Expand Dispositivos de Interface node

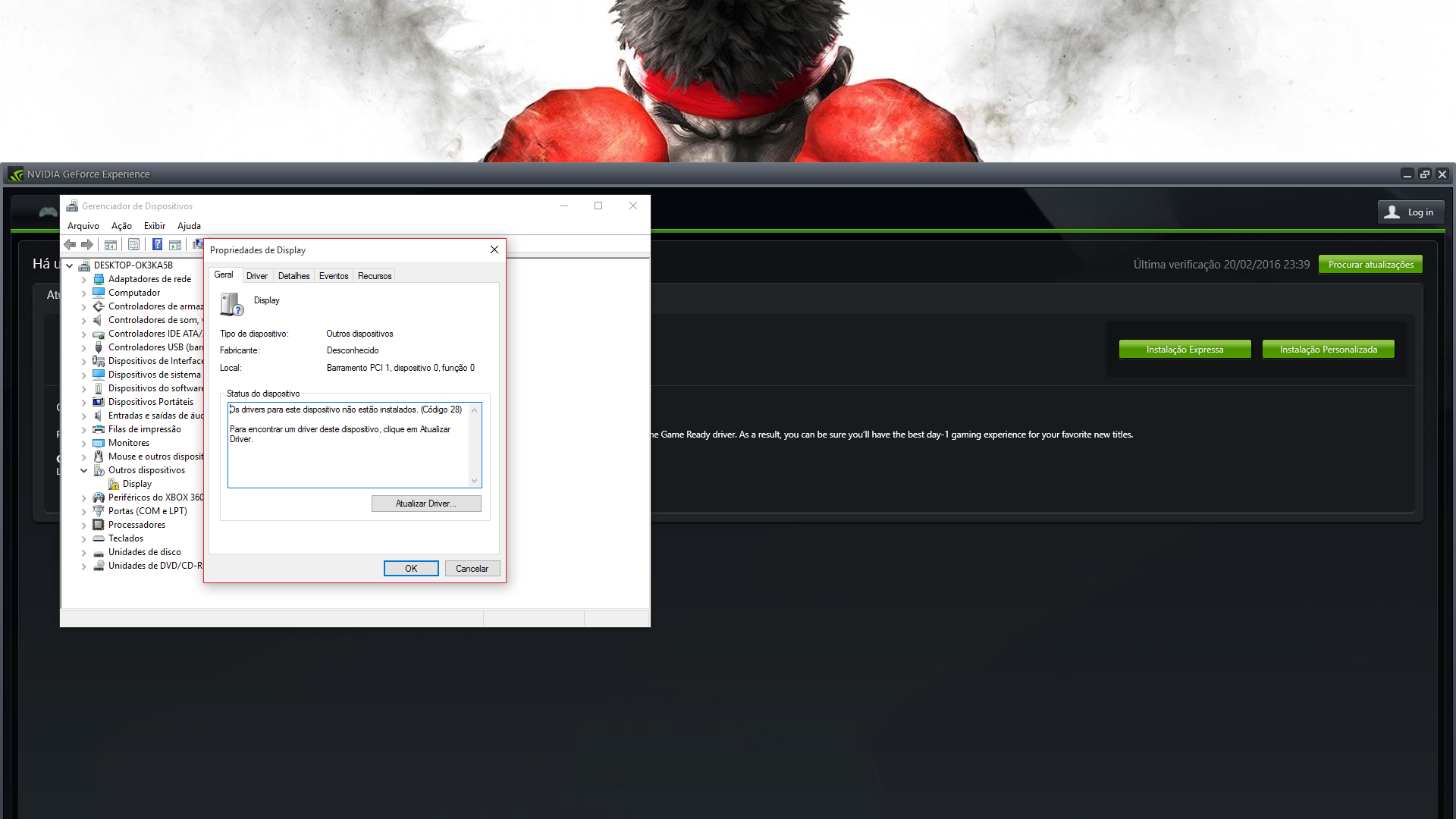point(84,361)
